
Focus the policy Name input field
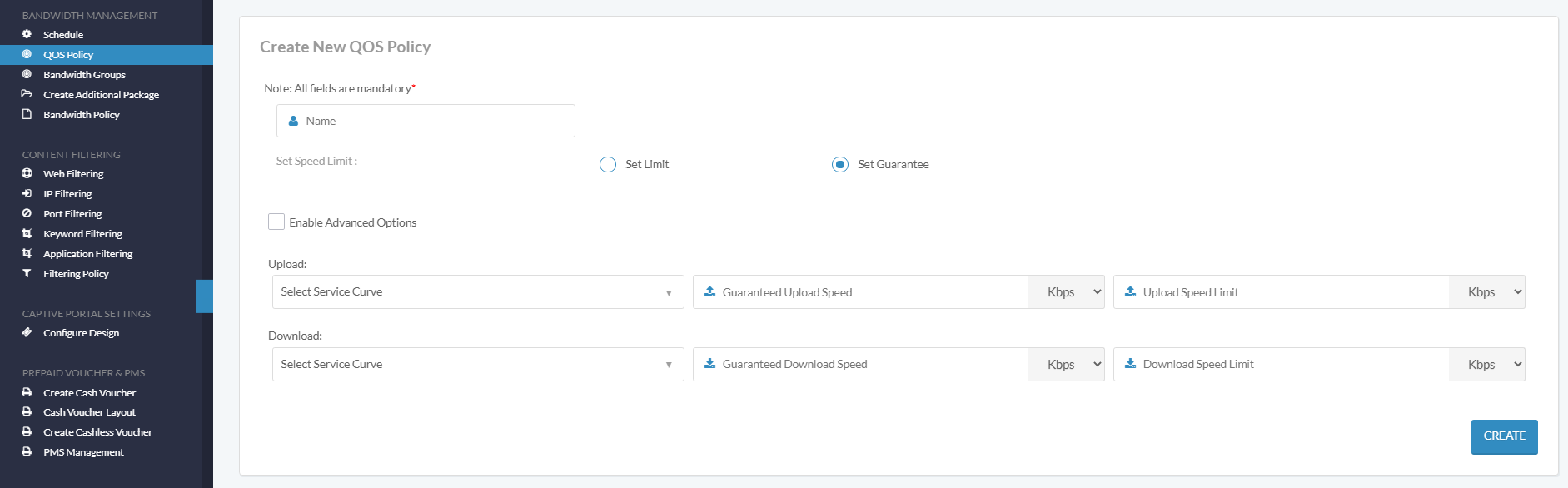(x=426, y=121)
